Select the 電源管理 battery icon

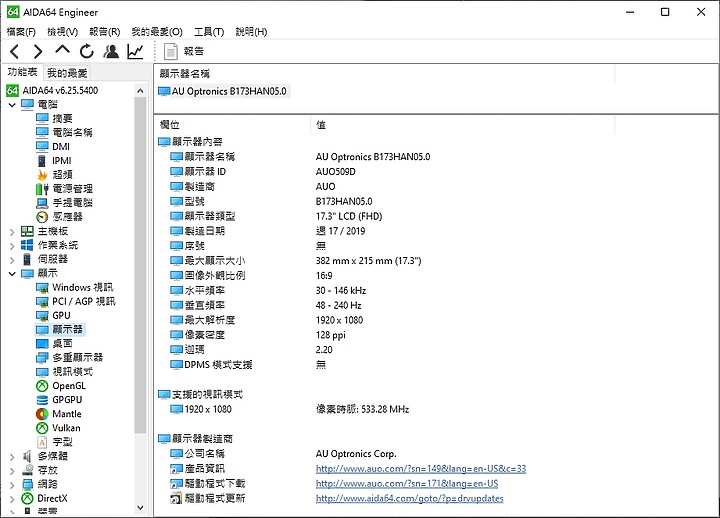tap(42, 189)
